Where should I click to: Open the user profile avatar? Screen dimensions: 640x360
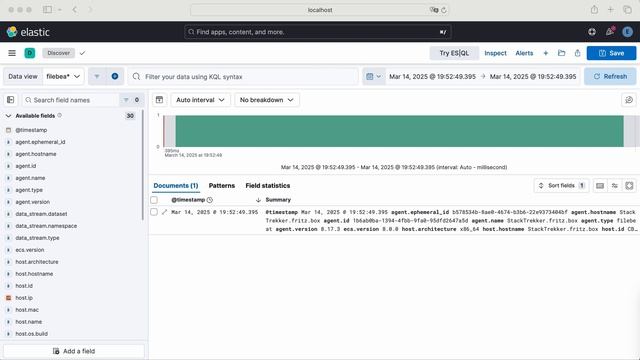(627, 32)
